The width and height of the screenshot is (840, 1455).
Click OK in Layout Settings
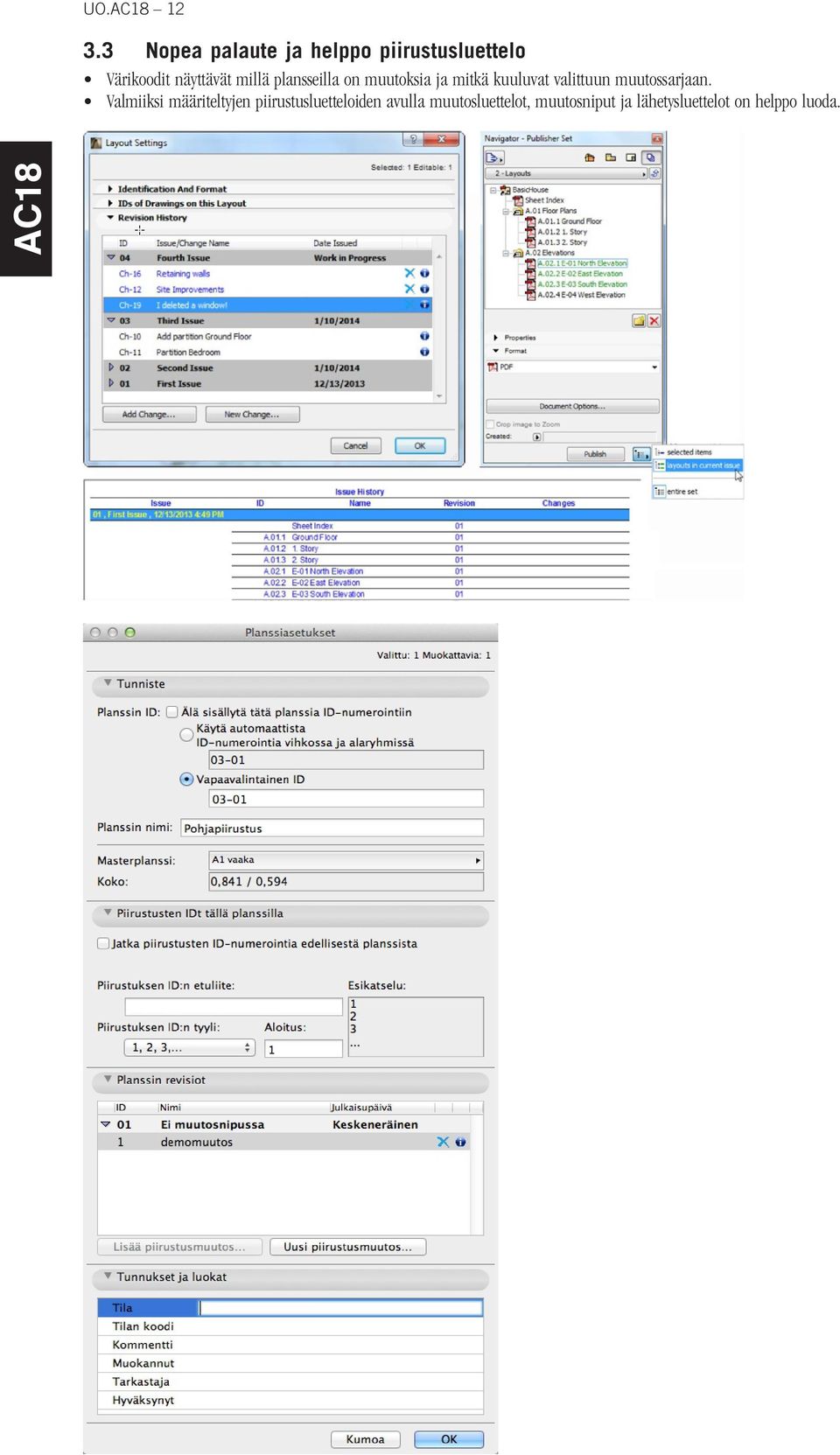coord(420,446)
